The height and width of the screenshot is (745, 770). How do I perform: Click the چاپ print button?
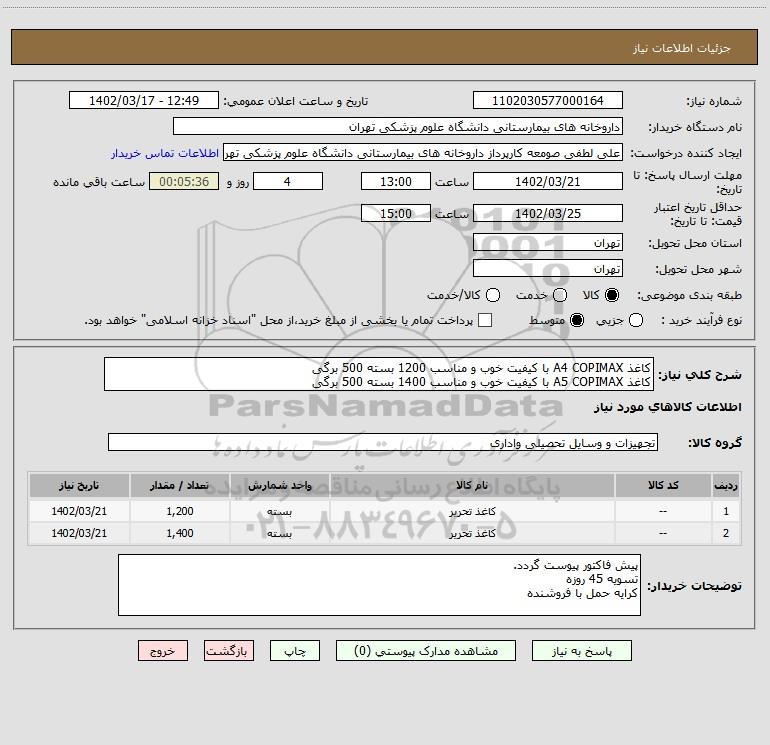[x=295, y=651]
